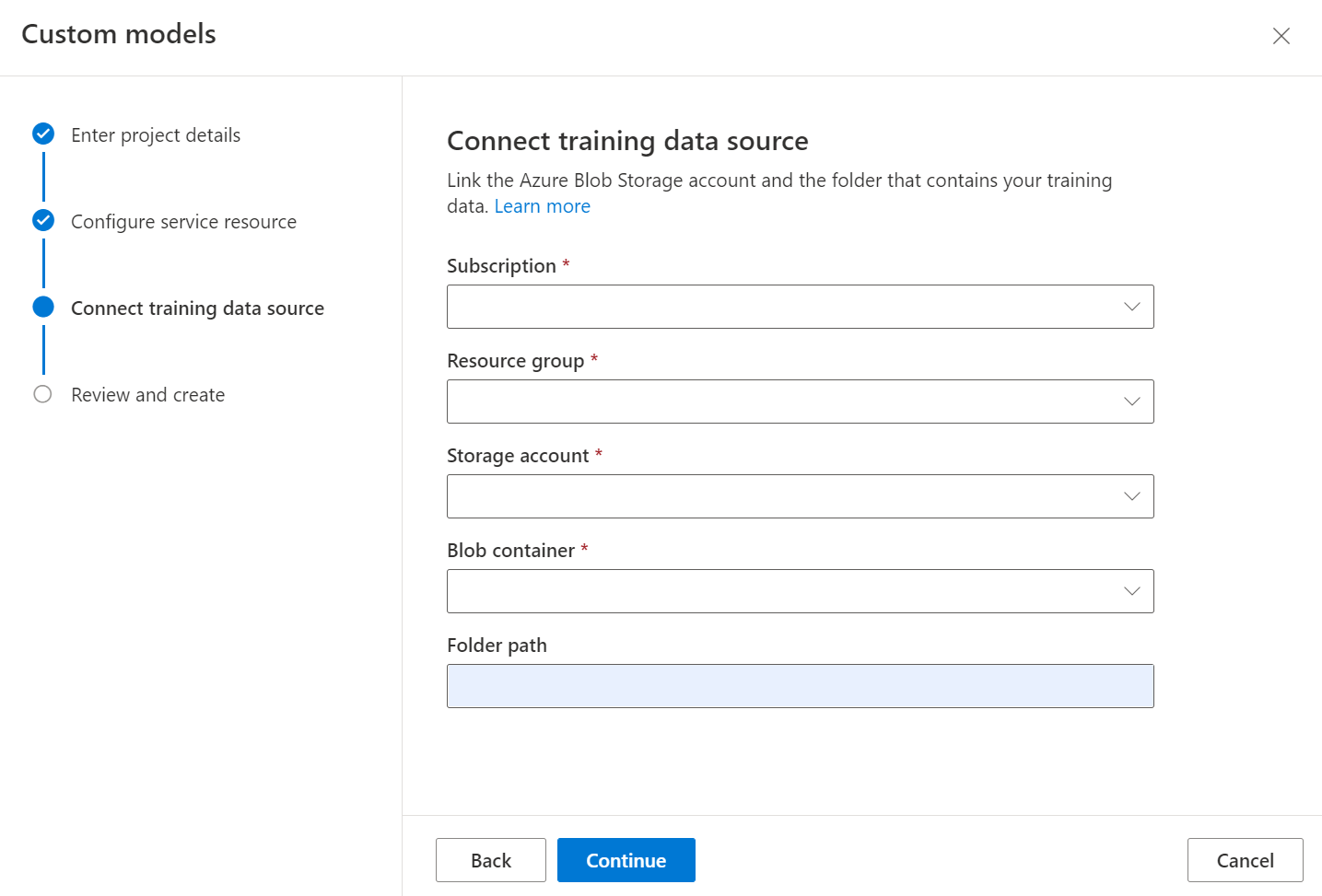Click the Review and create step circle
The height and width of the screenshot is (896, 1322).
tap(43, 394)
